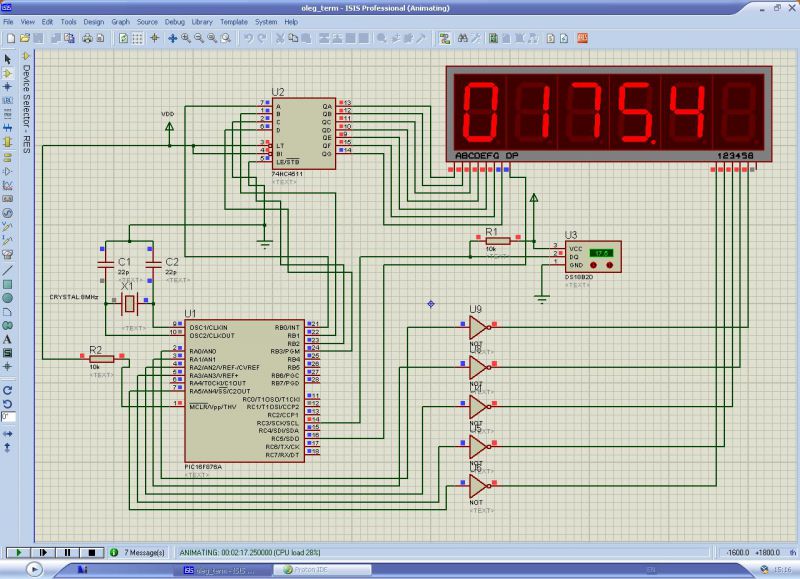Viewport: 800px width, 579px height.
Task: Select crystal X1 on the schematic
Action: (130, 304)
